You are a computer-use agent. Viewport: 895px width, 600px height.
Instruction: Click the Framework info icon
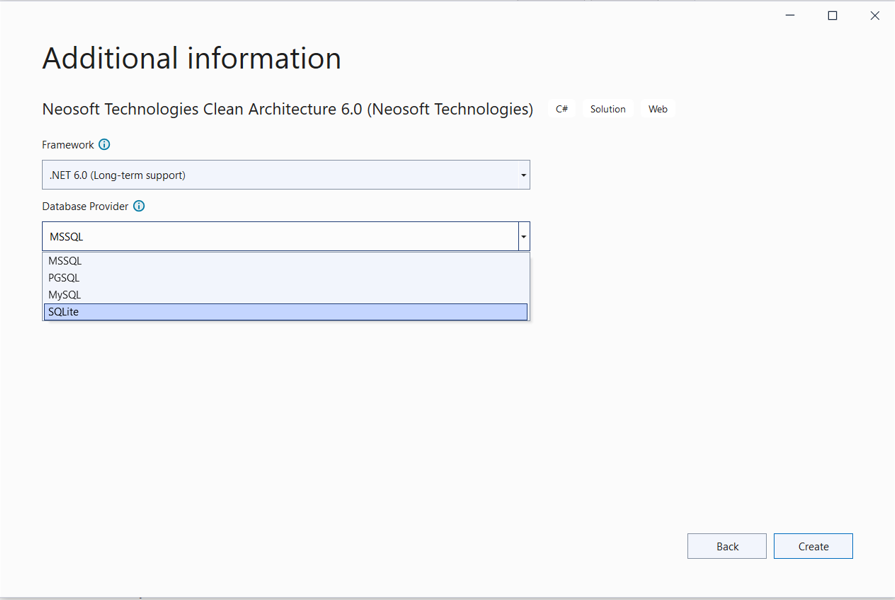tap(104, 144)
